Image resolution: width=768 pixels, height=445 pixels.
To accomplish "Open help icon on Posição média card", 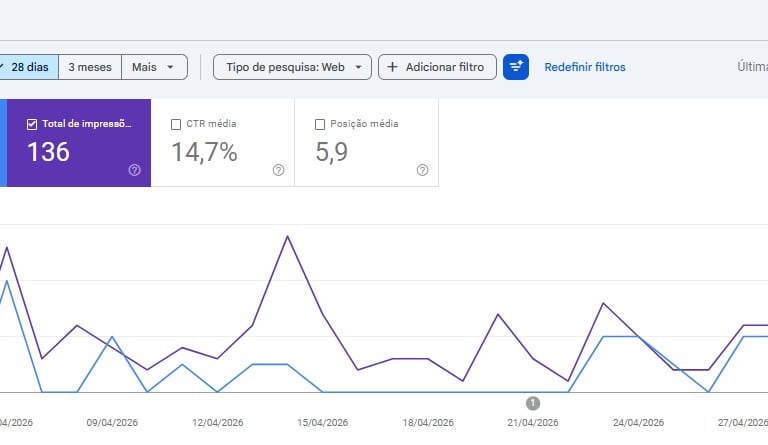I will (422, 170).
